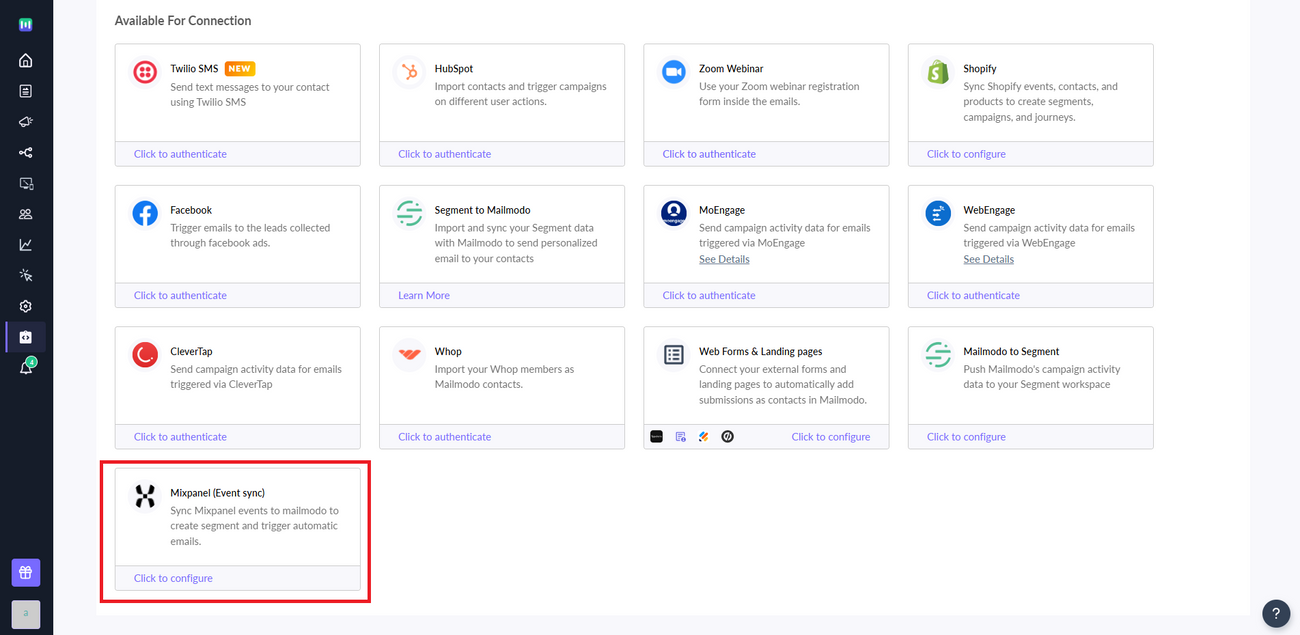
Task: Open the user avatar menu
Action: (26, 614)
